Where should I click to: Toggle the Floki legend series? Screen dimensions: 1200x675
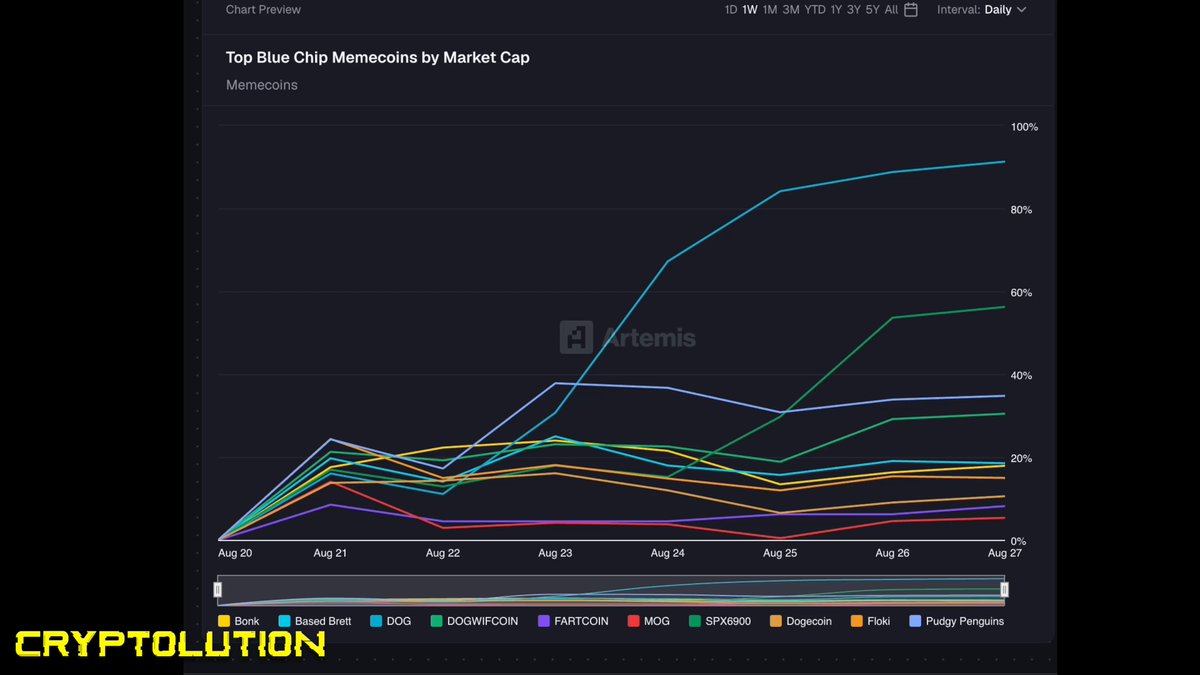870,621
